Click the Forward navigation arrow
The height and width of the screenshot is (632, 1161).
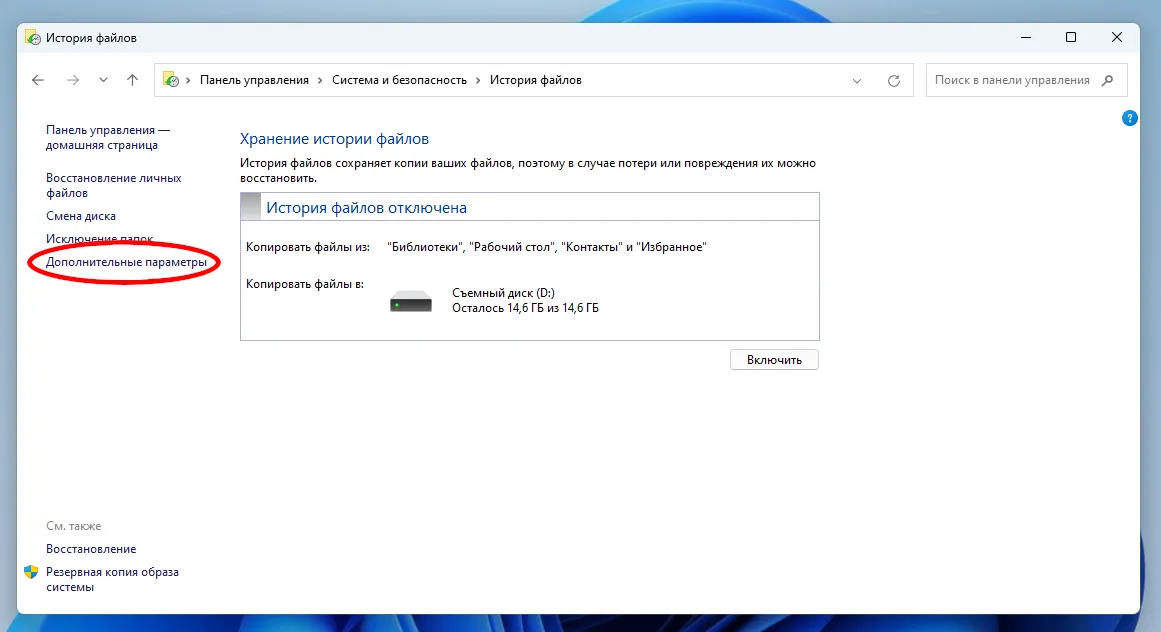point(72,80)
